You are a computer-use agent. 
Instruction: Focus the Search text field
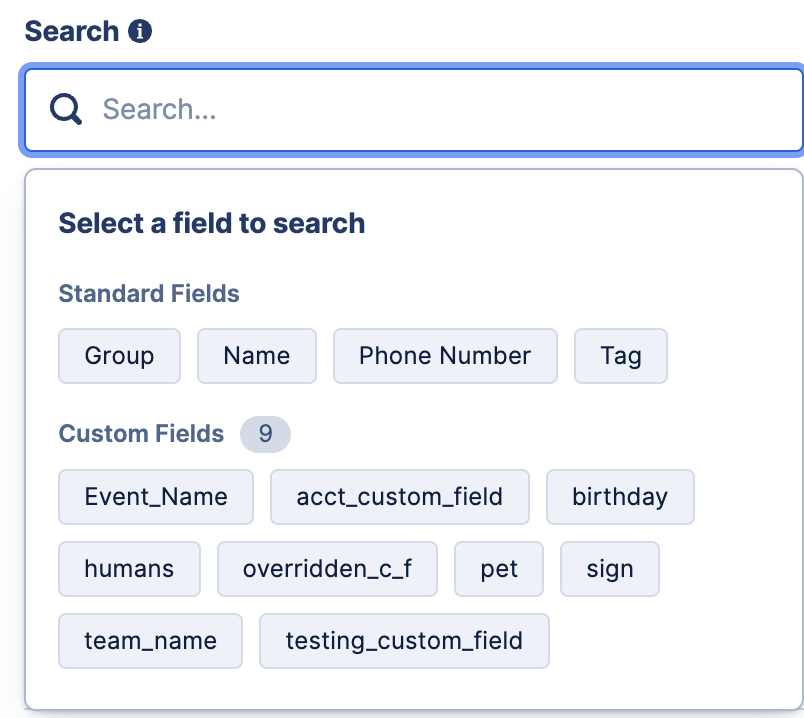pyautogui.click(x=413, y=110)
